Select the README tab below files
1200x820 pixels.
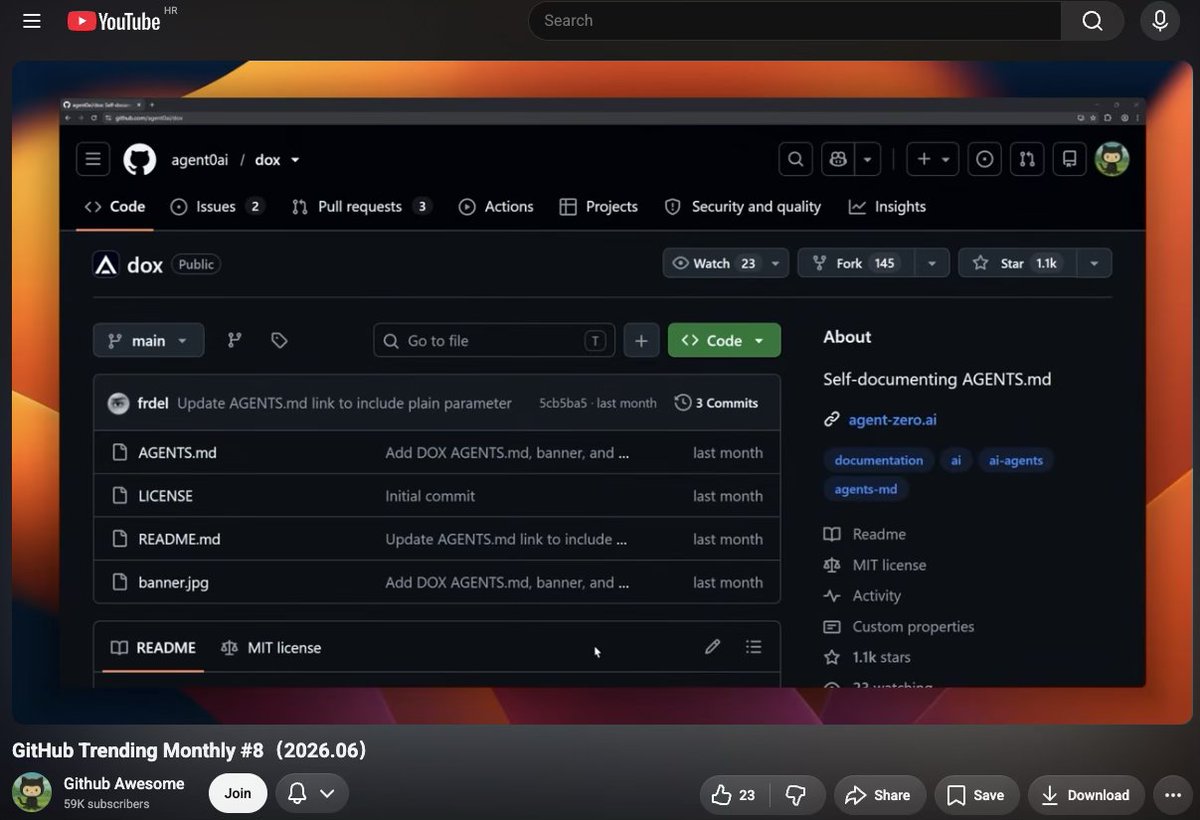tap(153, 648)
